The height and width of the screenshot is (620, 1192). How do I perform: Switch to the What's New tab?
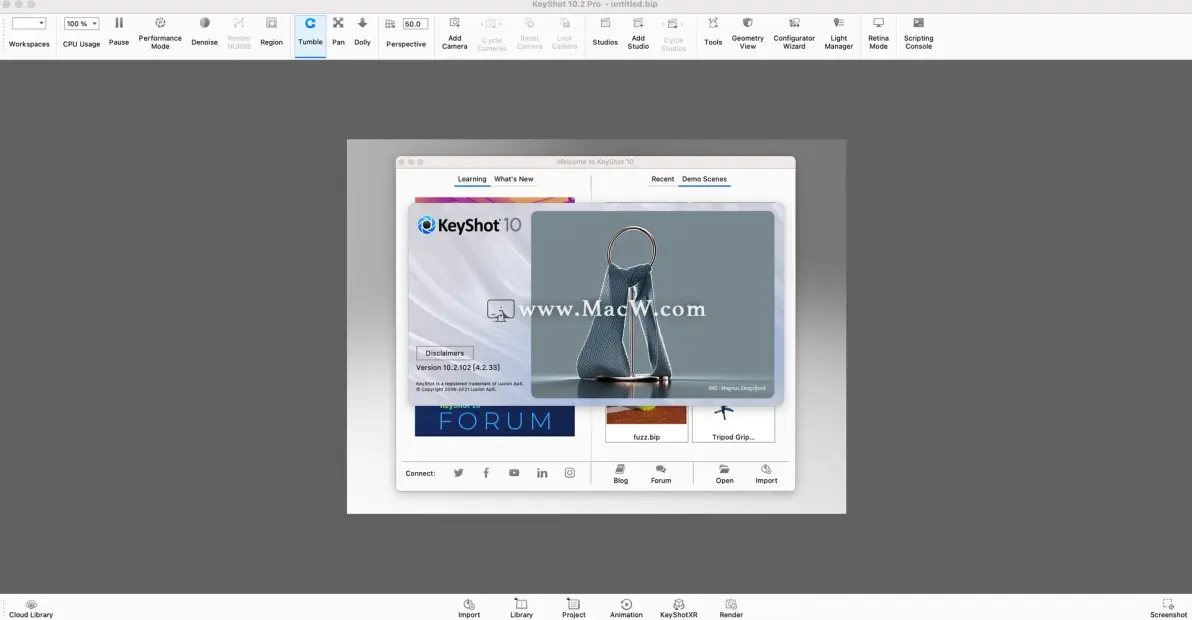[x=514, y=179]
